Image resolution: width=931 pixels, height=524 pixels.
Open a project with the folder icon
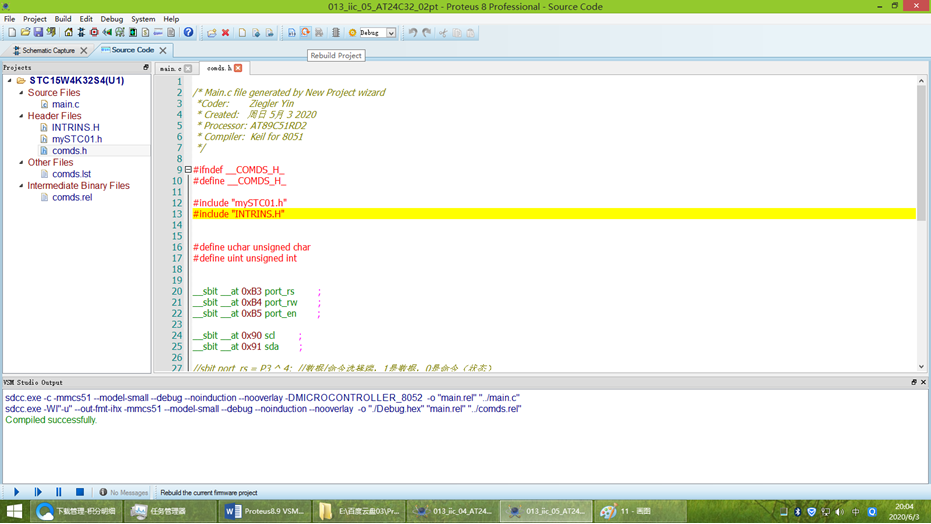(25, 33)
